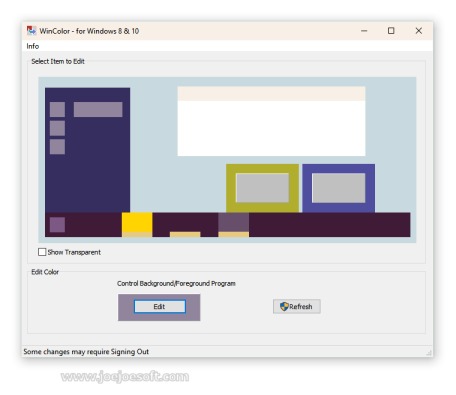
Task: Minimize the WinColor window
Action: coord(364,31)
